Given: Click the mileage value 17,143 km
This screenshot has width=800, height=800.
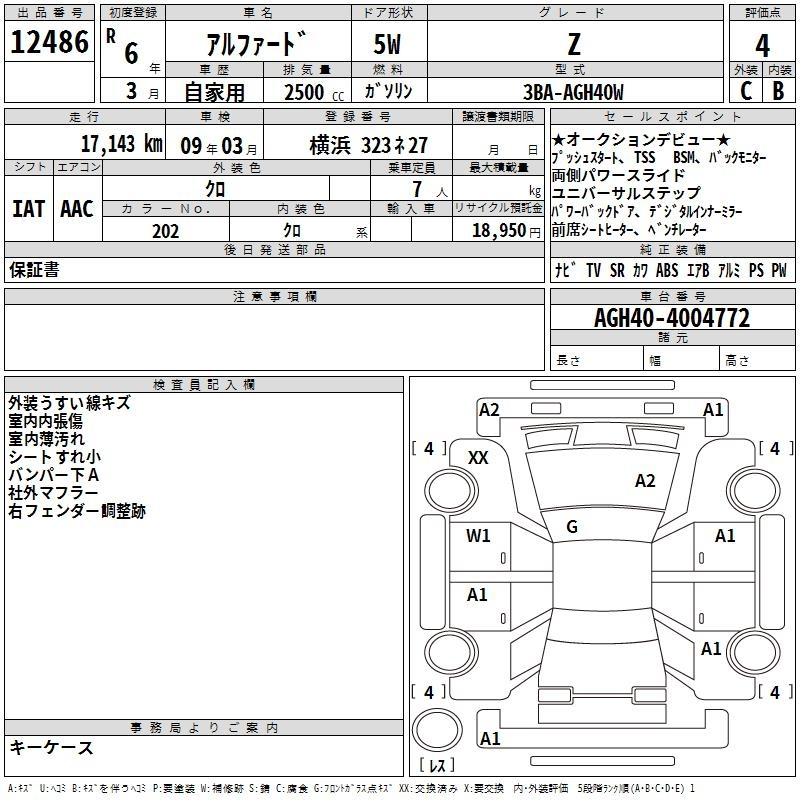Looking at the screenshot, I should pyautogui.click(x=122, y=144).
